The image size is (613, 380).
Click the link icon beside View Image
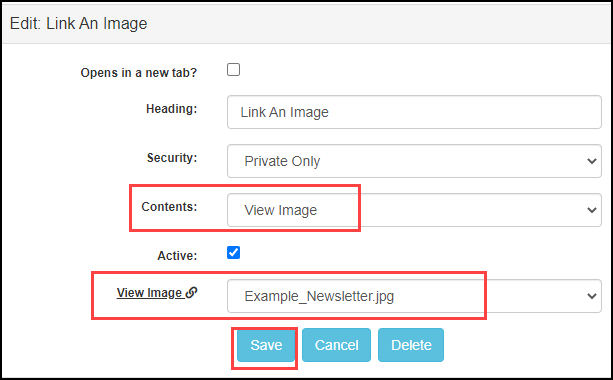click(x=191, y=292)
